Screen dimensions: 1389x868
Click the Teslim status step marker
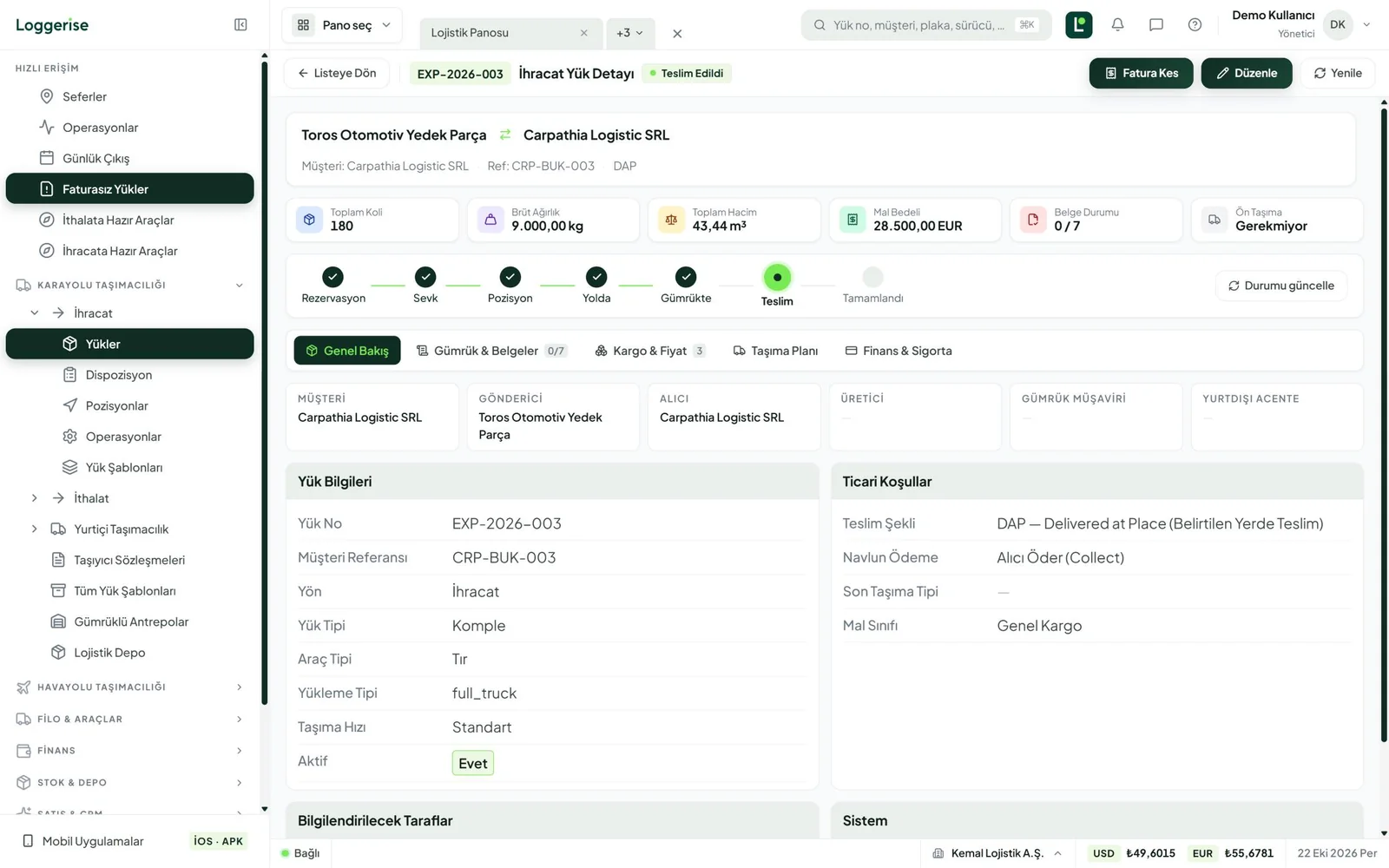[777, 277]
